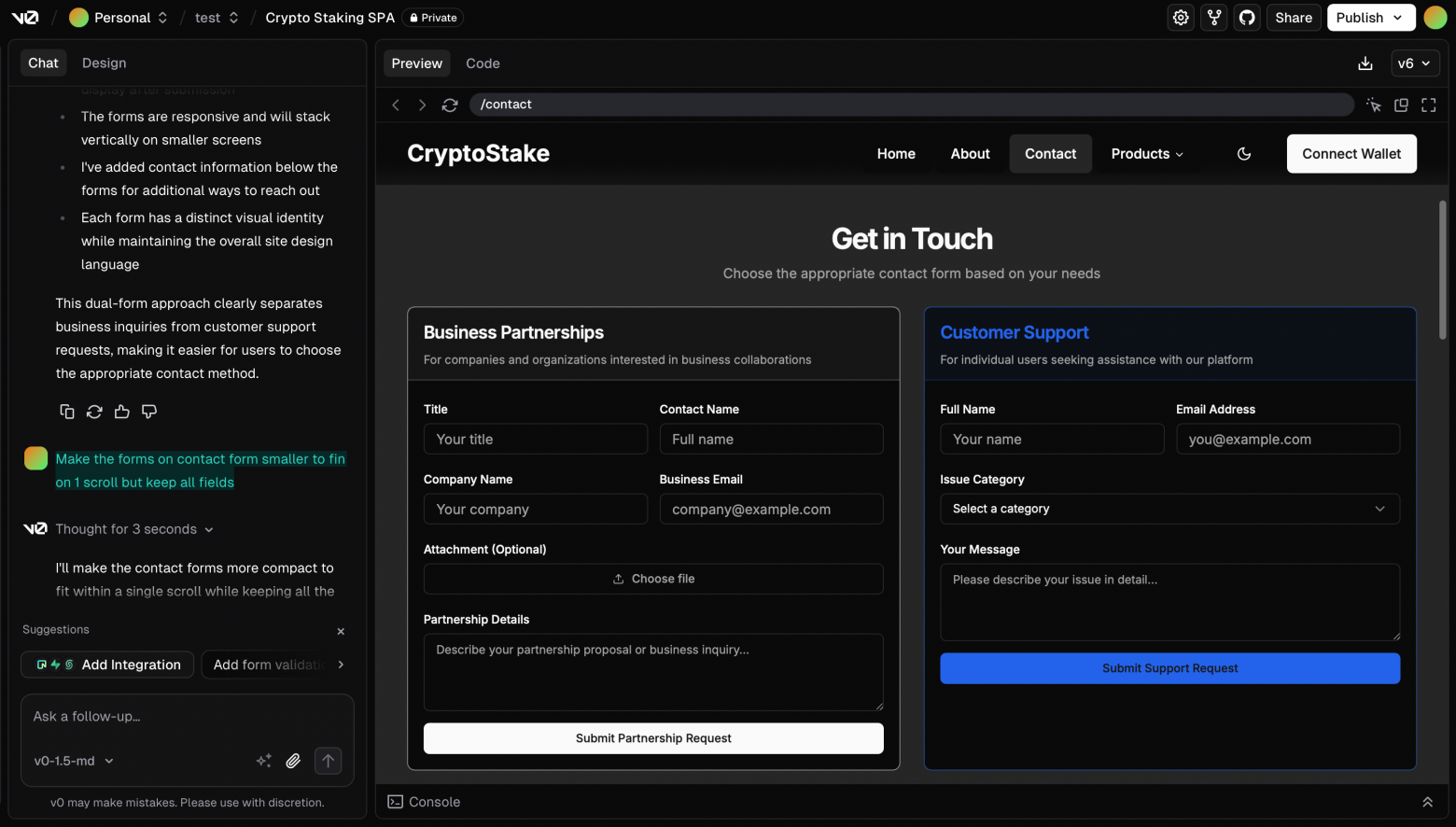Switch to the Code tab

point(483,63)
